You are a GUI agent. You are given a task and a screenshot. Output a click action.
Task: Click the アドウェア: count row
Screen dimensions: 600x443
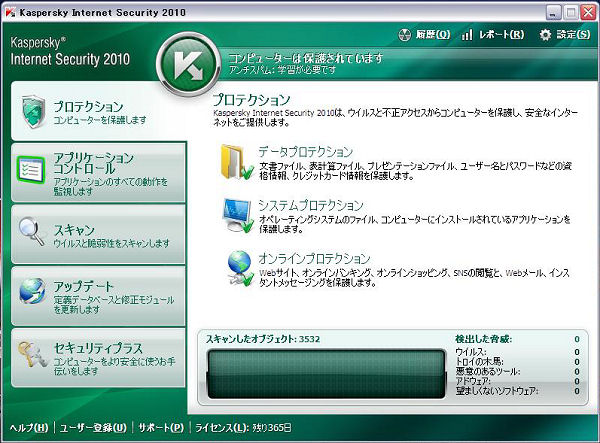pyautogui.click(x=517, y=381)
